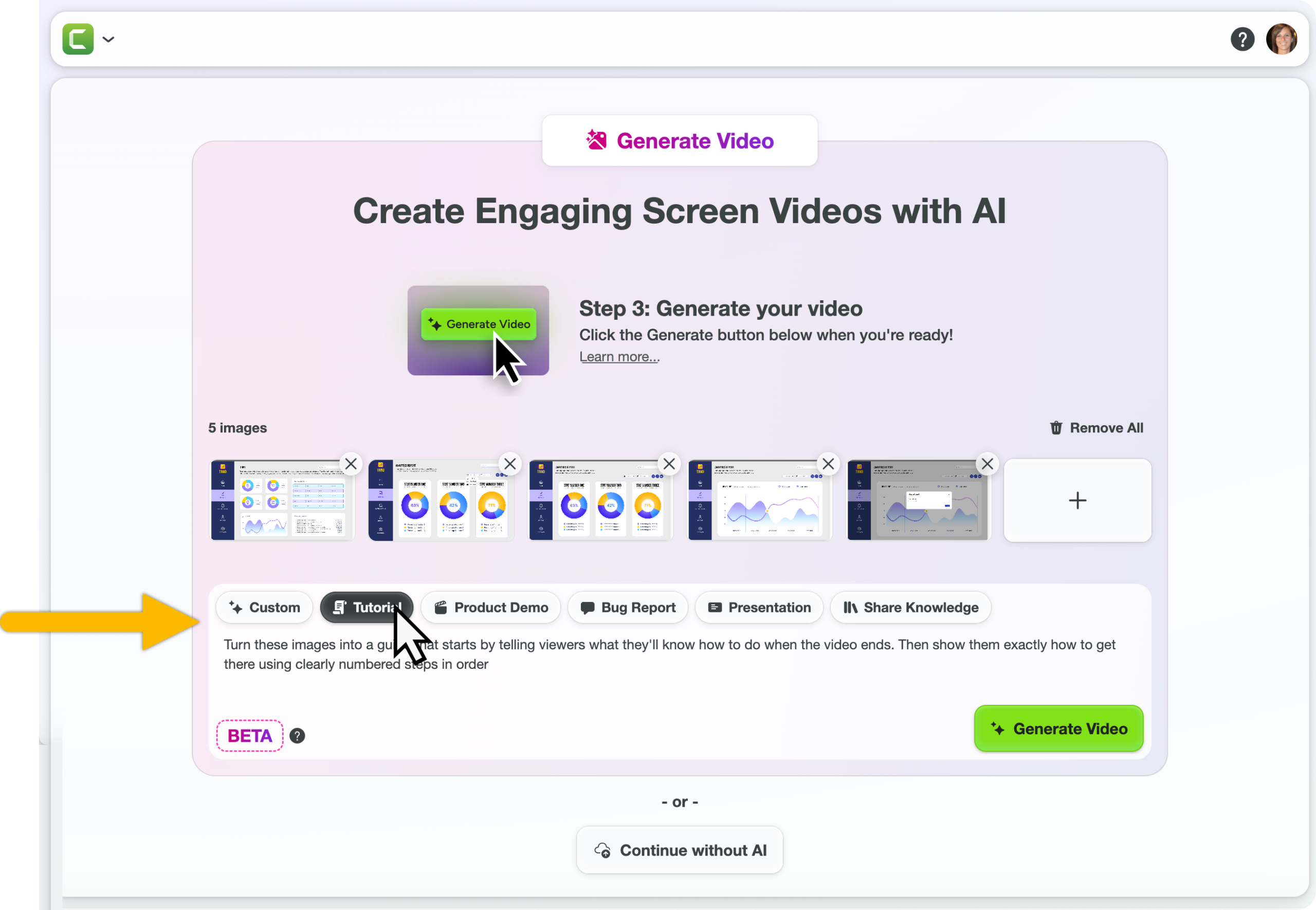Remove the third image with its X
This screenshot has height=910, width=1316.
669,464
